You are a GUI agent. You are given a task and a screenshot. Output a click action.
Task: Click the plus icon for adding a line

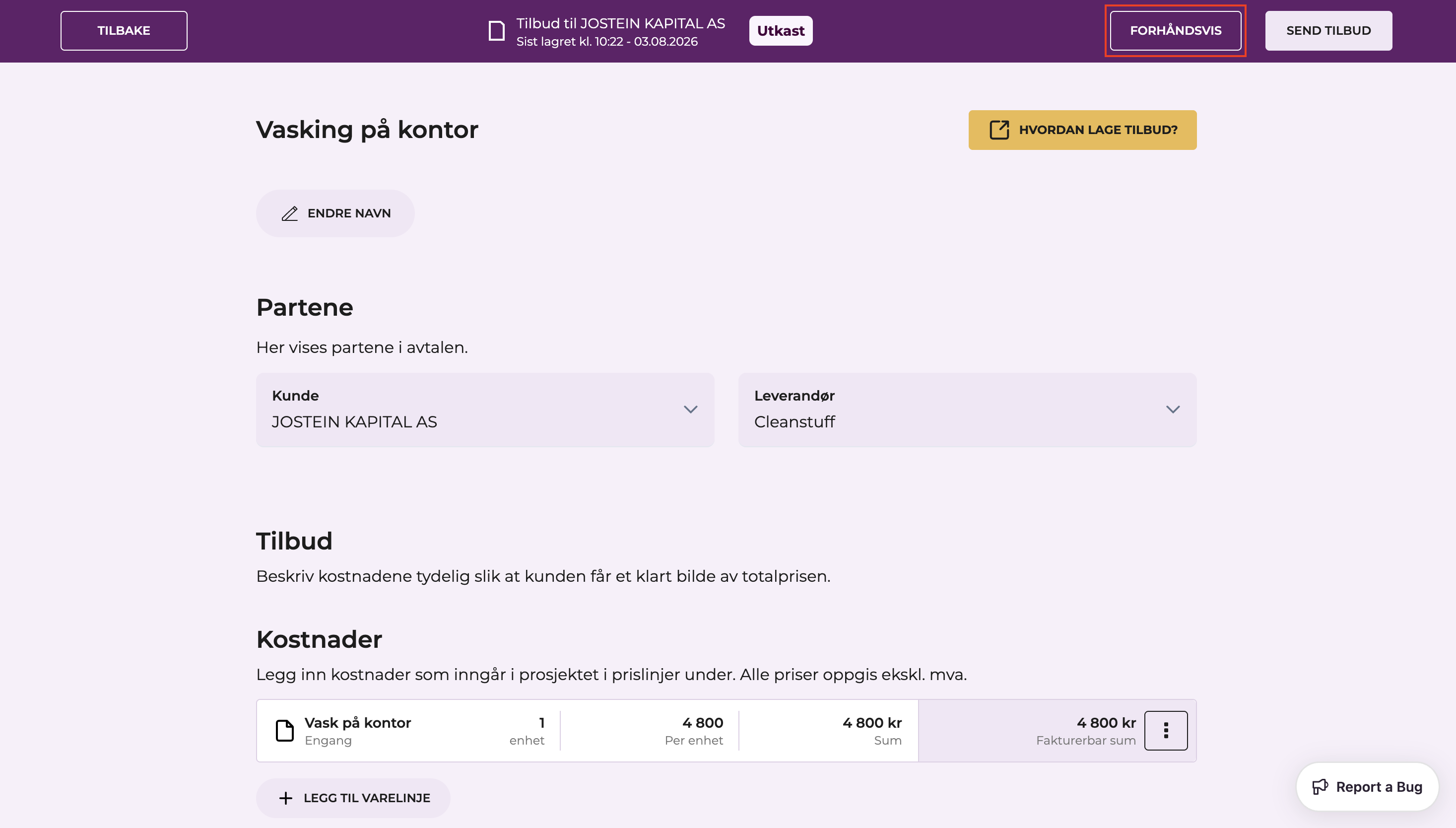point(285,798)
